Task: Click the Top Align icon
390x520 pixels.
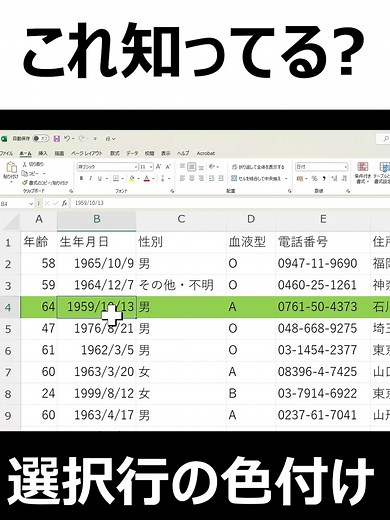Action: 182,167
